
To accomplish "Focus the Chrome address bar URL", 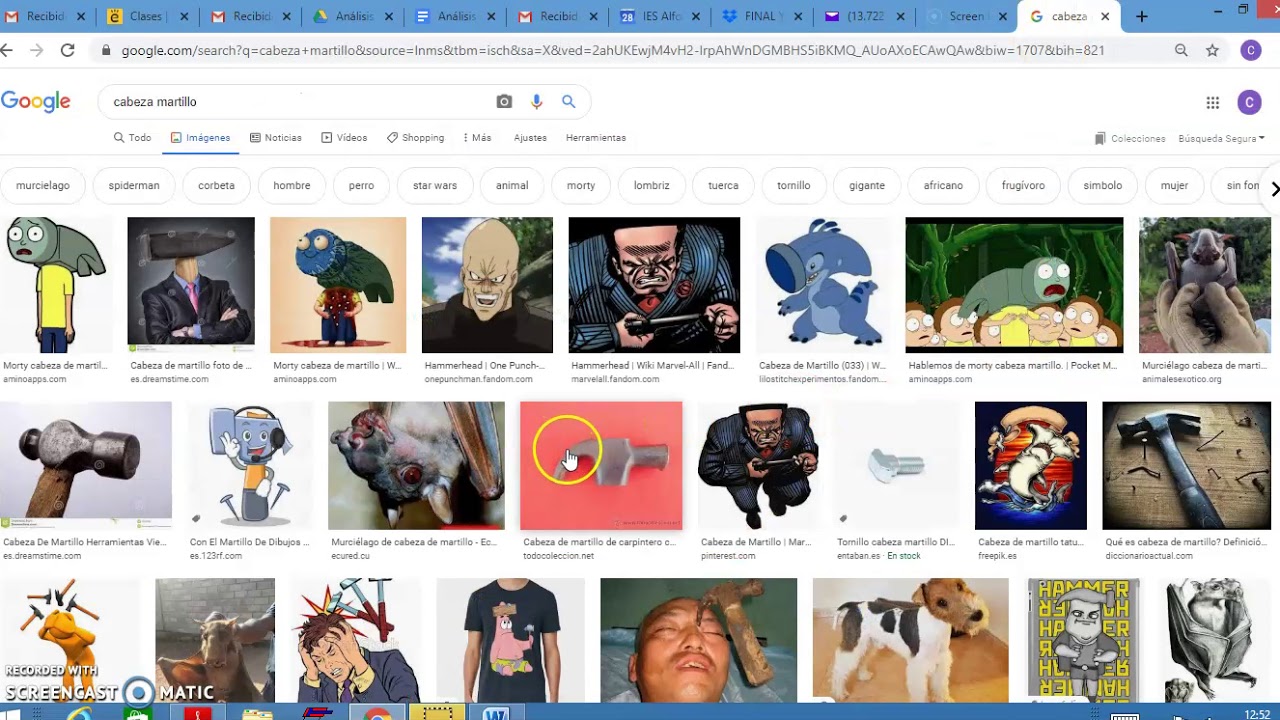I will coord(613,50).
